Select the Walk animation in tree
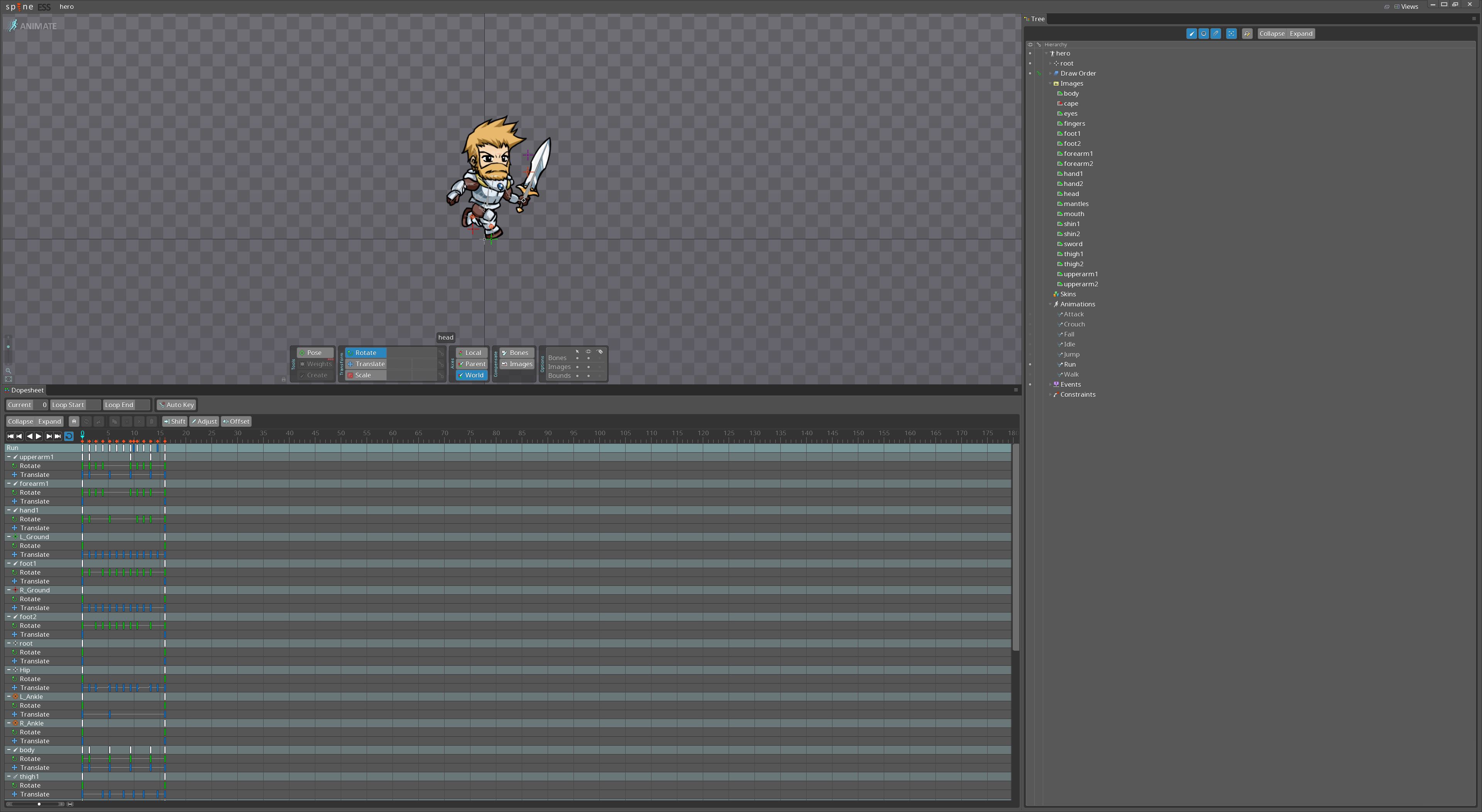1482x812 pixels. 1071,375
